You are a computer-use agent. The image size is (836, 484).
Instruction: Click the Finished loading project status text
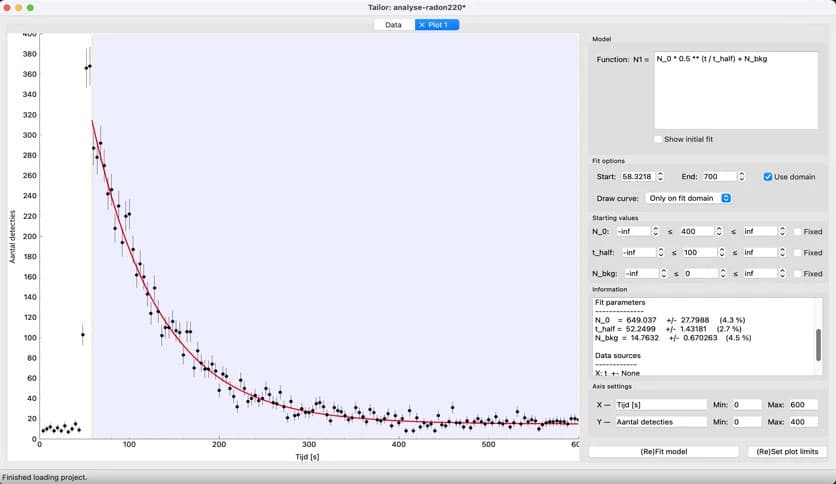(x=45, y=477)
